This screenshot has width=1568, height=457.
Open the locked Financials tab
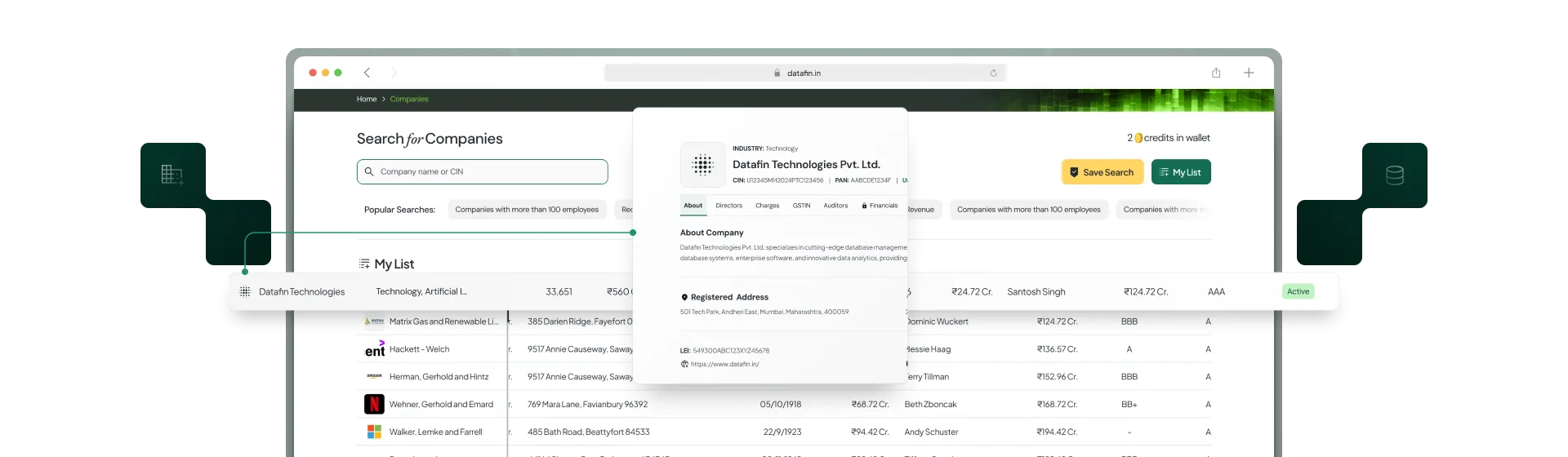click(x=880, y=206)
